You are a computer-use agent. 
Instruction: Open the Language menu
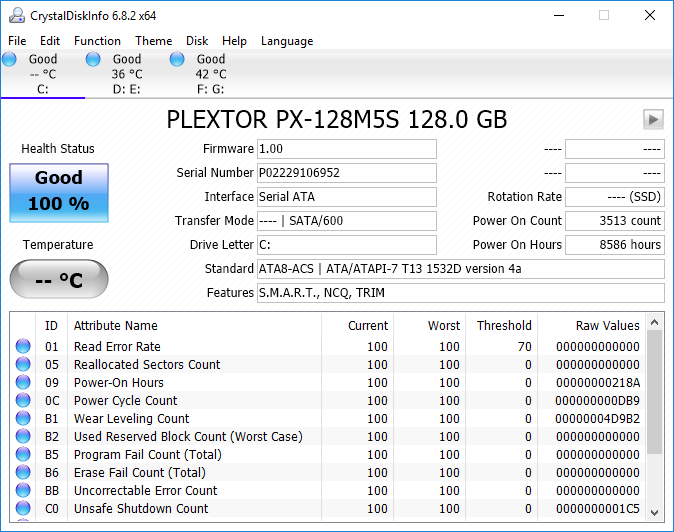287,41
